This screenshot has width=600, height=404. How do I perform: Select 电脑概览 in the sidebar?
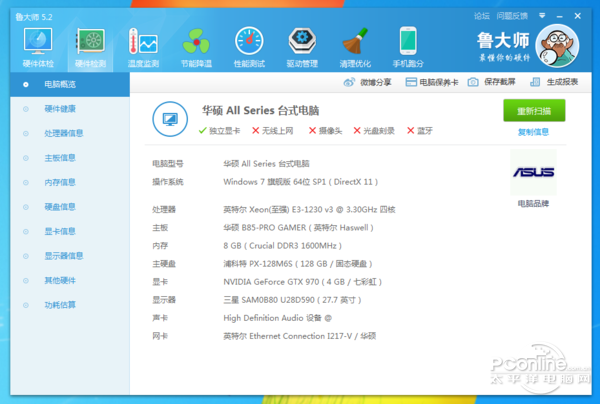pyautogui.click(x=70, y=84)
